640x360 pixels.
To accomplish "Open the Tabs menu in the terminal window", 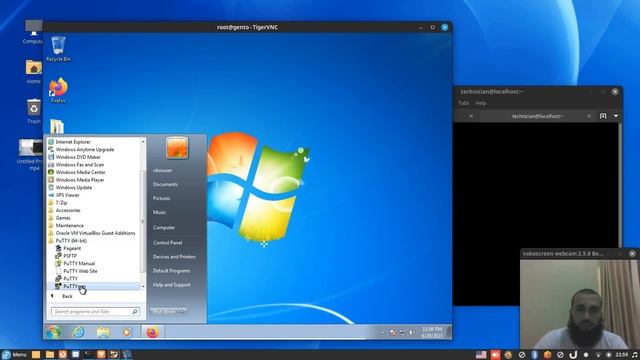I will coord(463,103).
